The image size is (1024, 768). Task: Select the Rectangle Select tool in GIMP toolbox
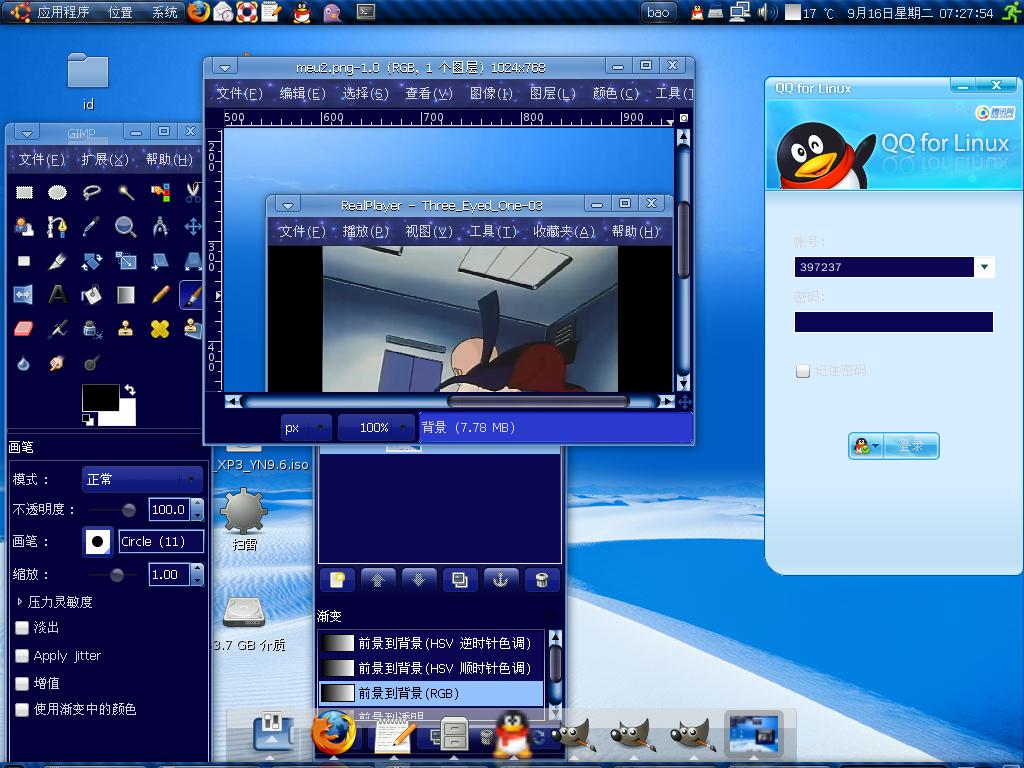(24, 192)
